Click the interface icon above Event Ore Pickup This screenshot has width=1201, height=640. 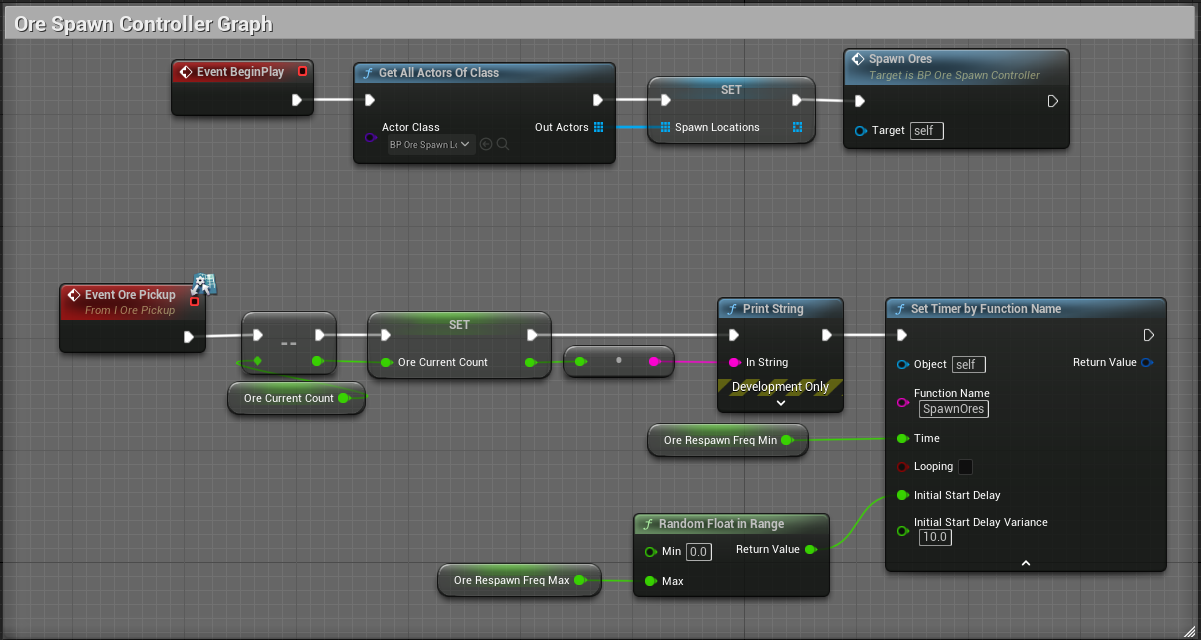click(x=204, y=284)
